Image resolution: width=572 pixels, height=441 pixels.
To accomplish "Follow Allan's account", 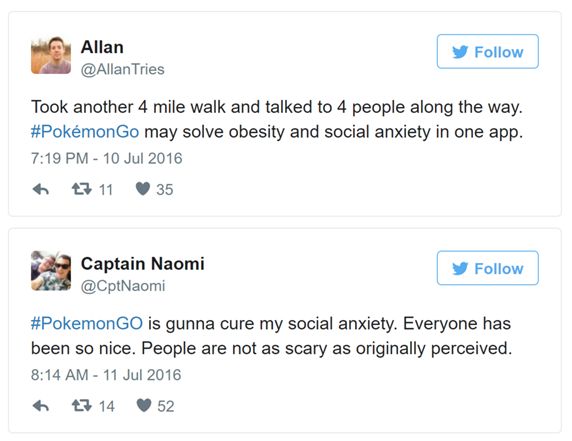I will click(x=488, y=51).
